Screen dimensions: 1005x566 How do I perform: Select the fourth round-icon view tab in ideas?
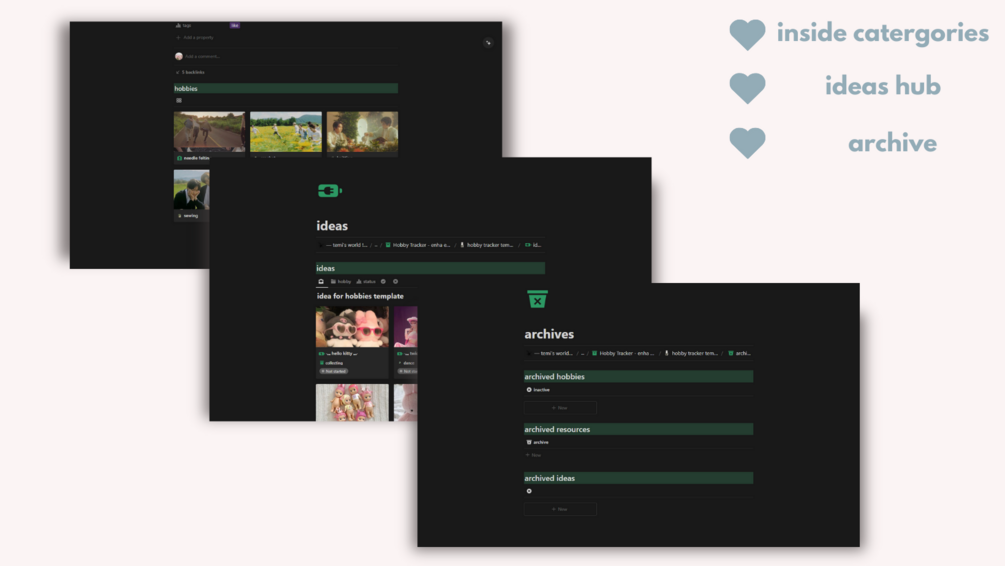point(383,281)
